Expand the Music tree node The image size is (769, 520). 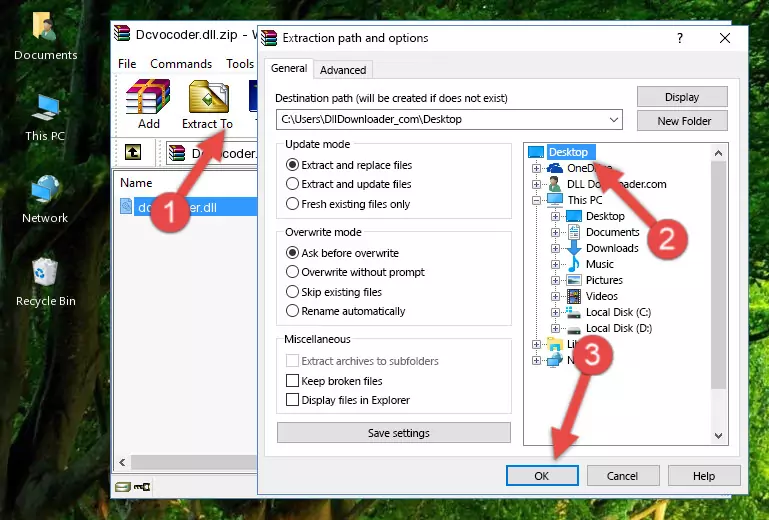click(555, 264)
